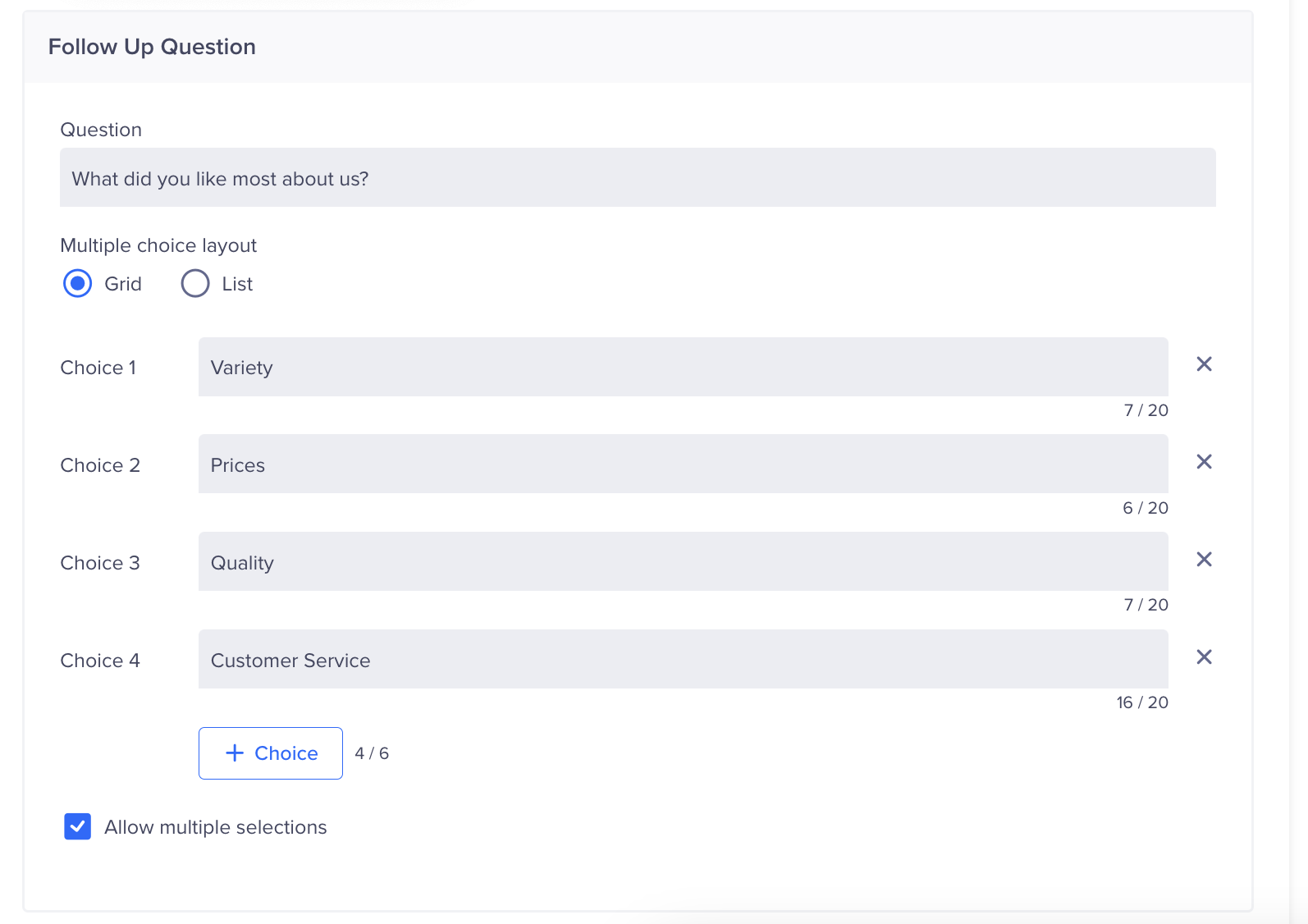Click the Grid label text
This screenshot has height=924, width=1308.
[x=123, y=284]
